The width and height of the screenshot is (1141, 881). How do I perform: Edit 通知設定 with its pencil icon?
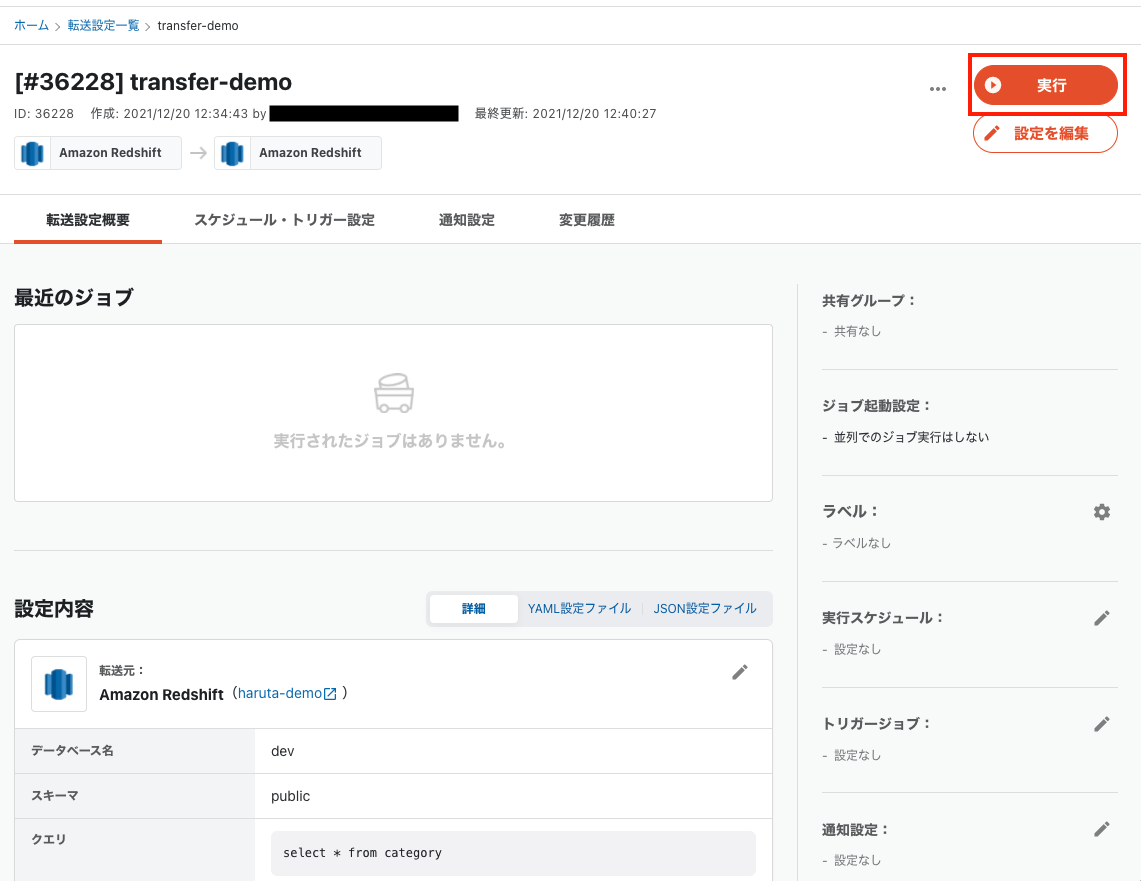click(1101, 829)
